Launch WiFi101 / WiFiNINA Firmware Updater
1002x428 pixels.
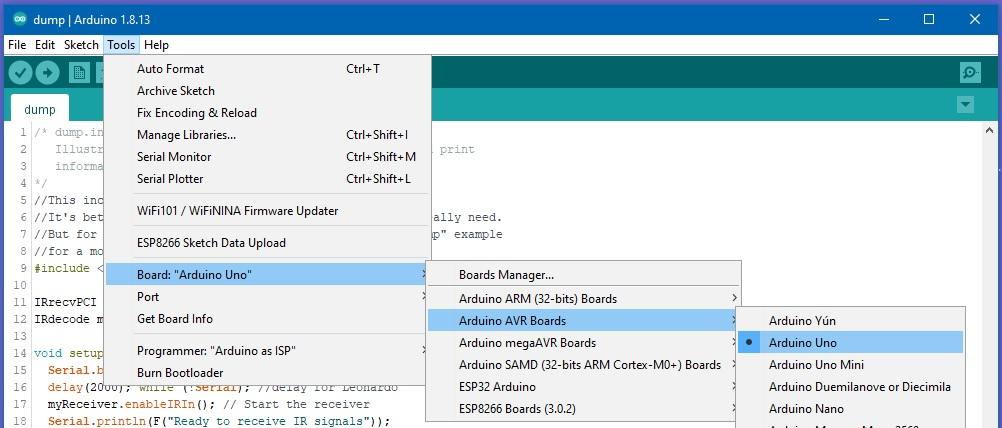(x=268, y=211)
